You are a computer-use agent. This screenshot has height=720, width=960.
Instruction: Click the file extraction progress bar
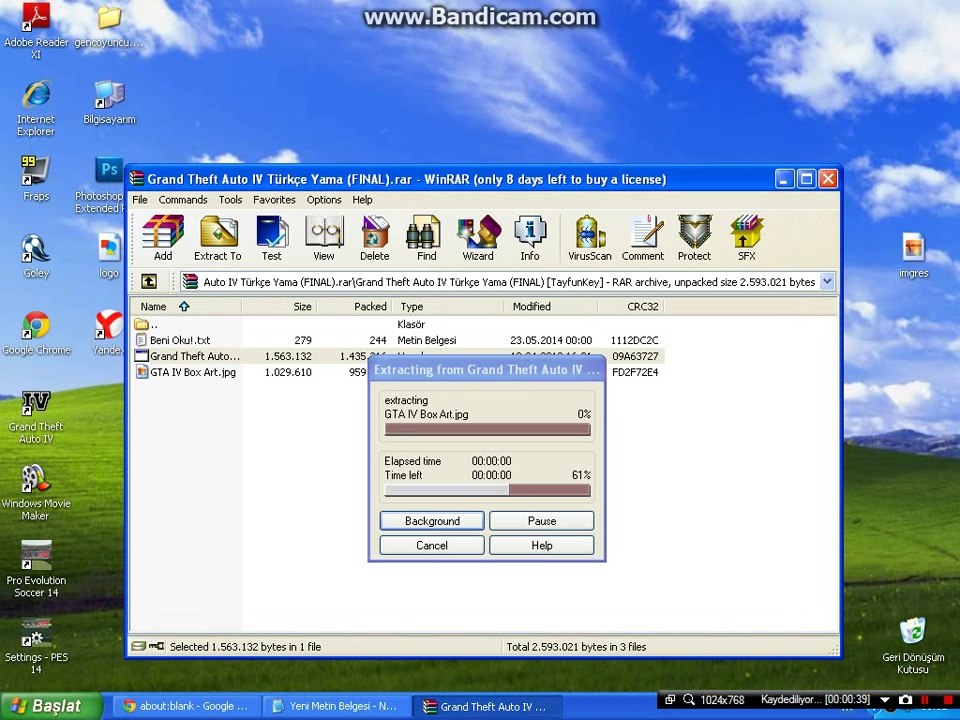pos(487,430)
